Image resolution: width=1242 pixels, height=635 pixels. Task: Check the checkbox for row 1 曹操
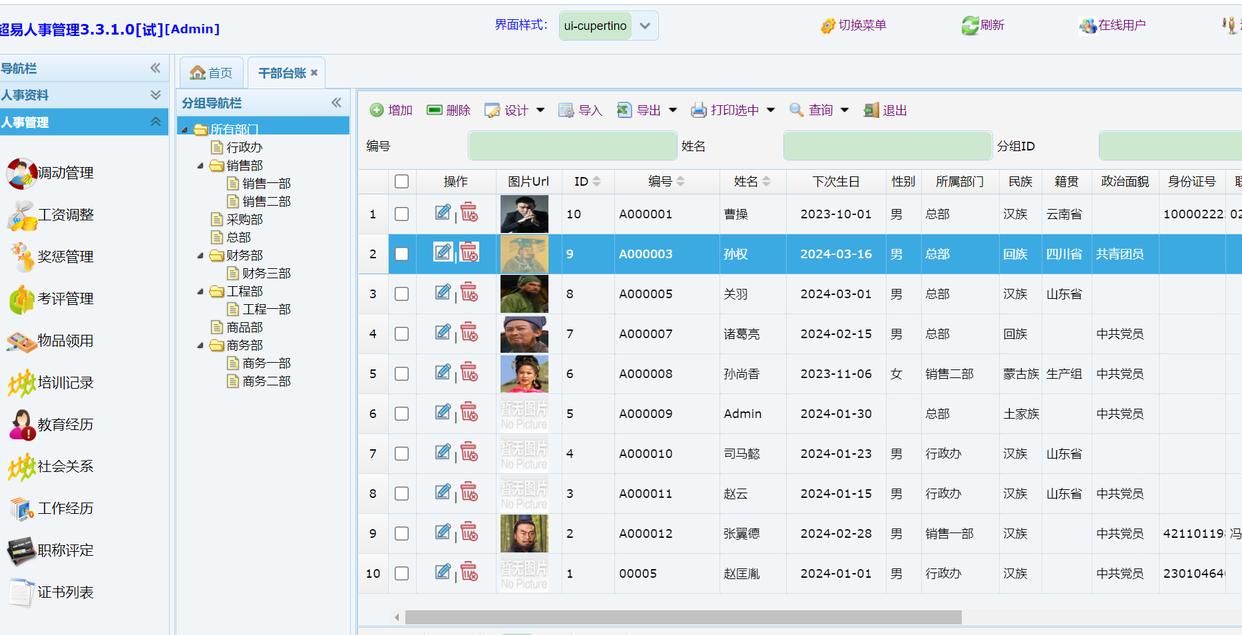pos(402,214)
